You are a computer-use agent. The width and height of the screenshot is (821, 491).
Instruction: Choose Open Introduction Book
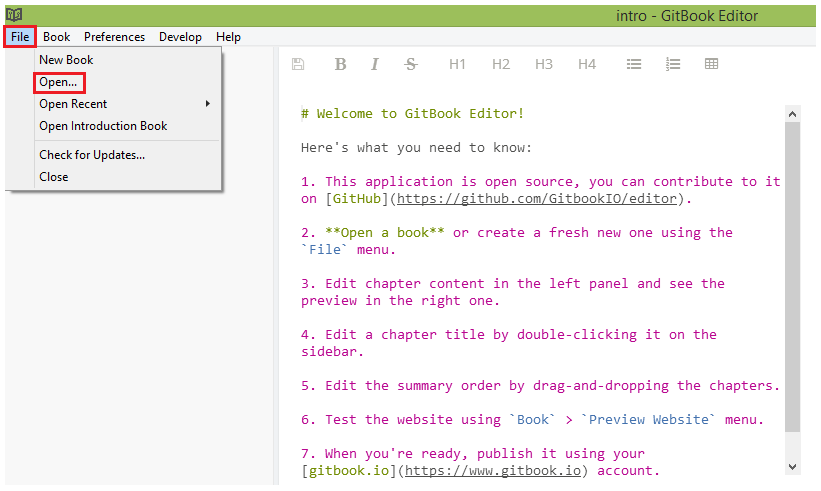click(x=128, y=126)
